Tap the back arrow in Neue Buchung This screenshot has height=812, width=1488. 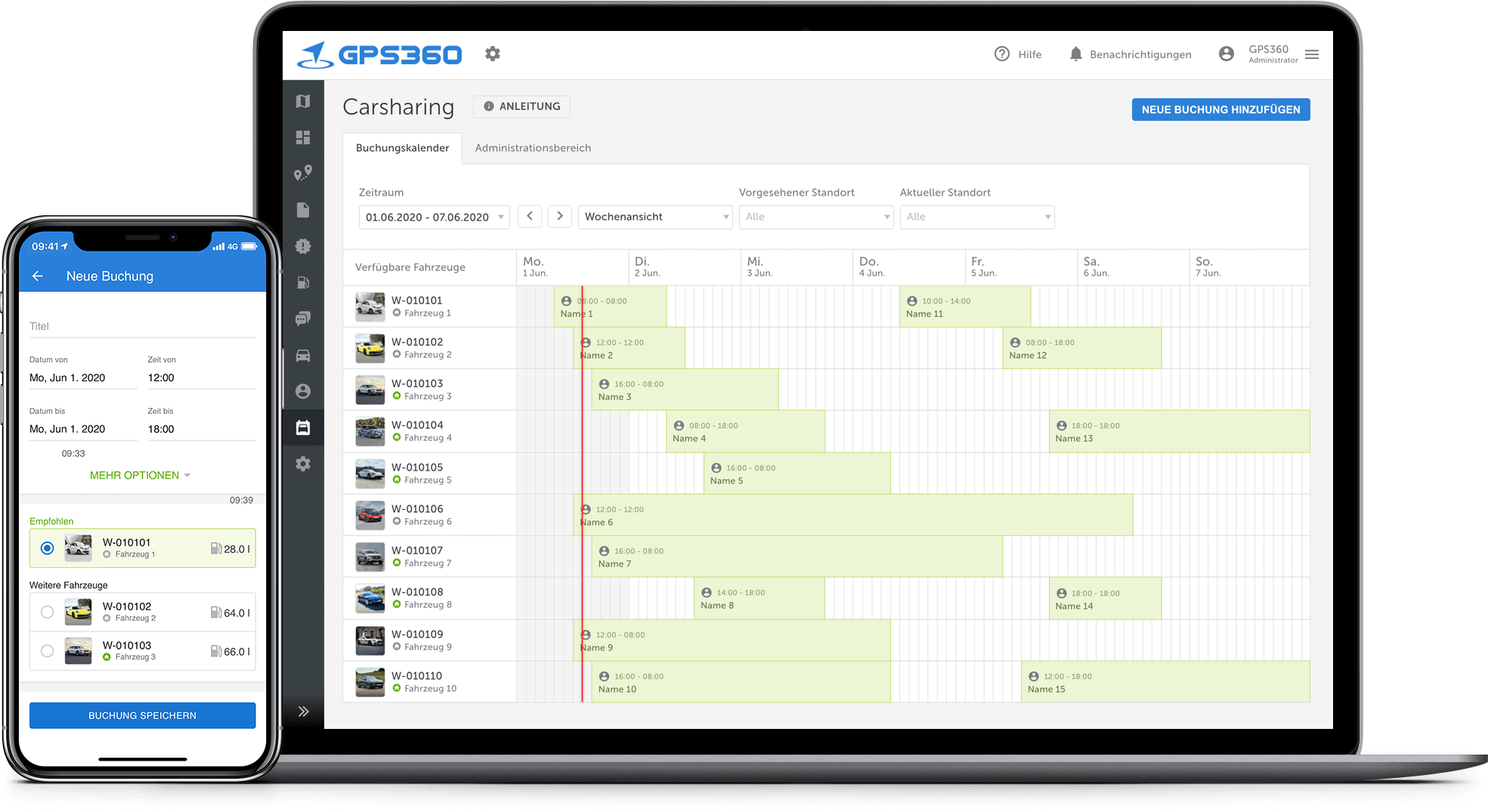(x=37, y=276)
